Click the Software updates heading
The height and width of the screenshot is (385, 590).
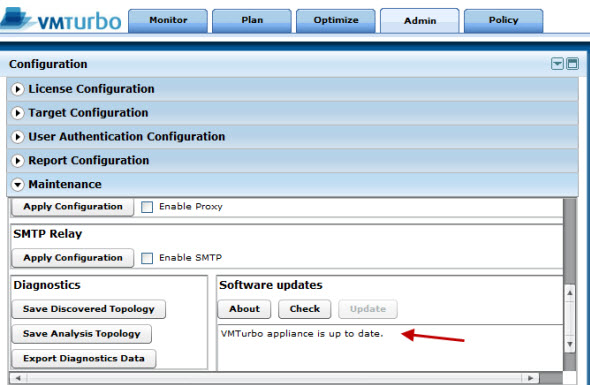(271, 285)
